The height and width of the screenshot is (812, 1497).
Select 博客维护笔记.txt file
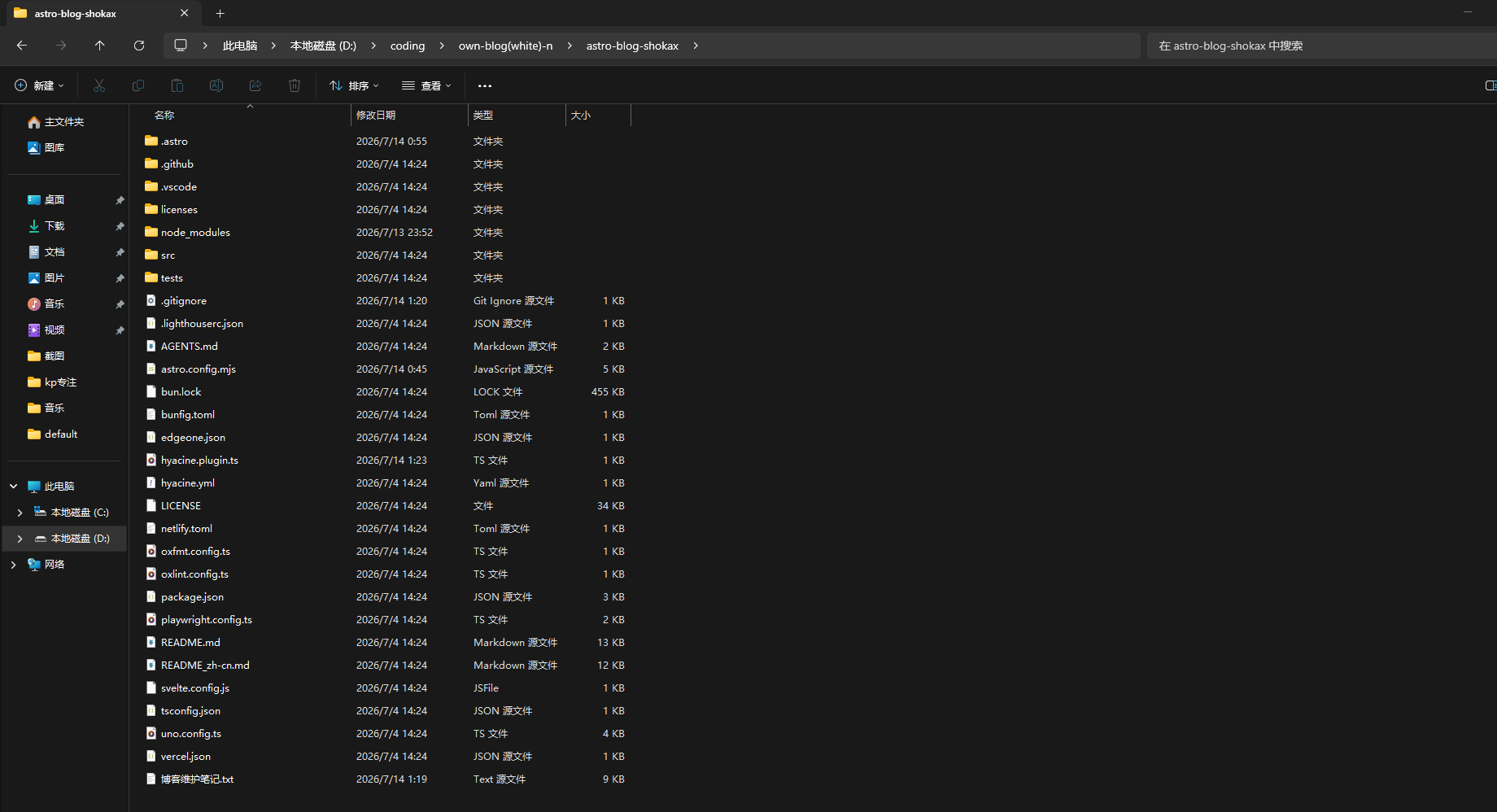pos(189,779)
